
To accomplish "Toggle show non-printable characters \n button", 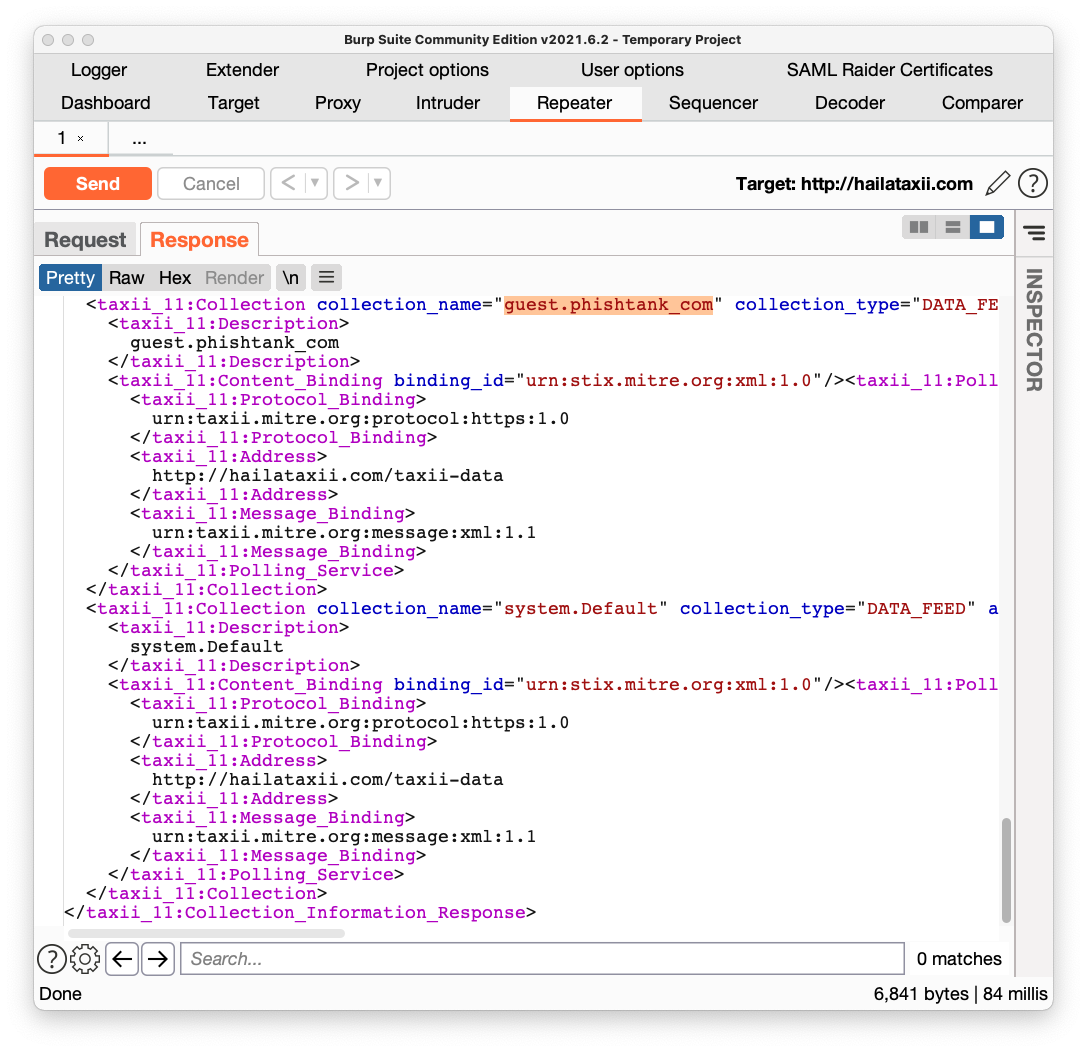I will pos(290,278).
